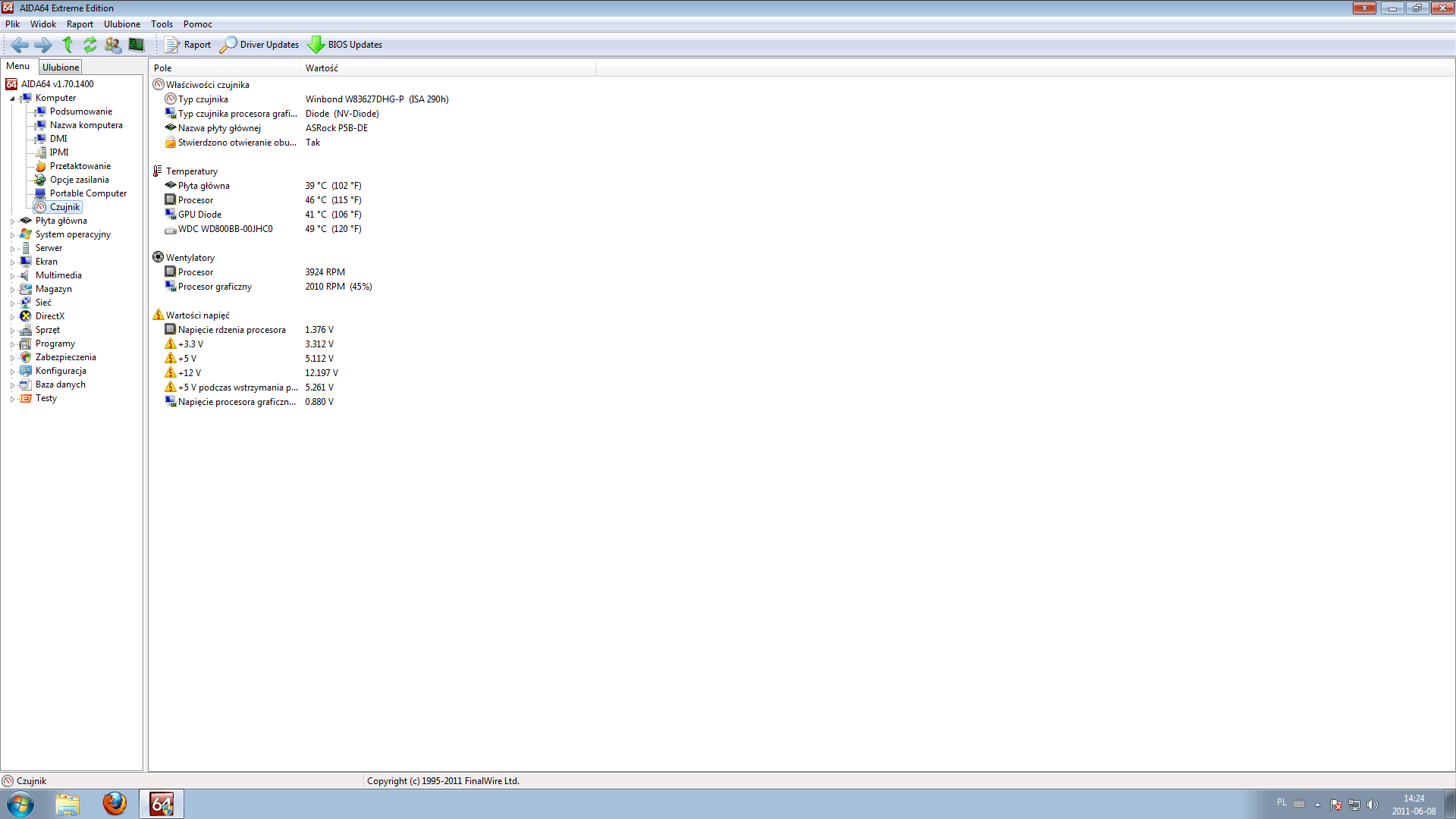
Task: Select the Typ czujnika row
Action: point(307,99)
